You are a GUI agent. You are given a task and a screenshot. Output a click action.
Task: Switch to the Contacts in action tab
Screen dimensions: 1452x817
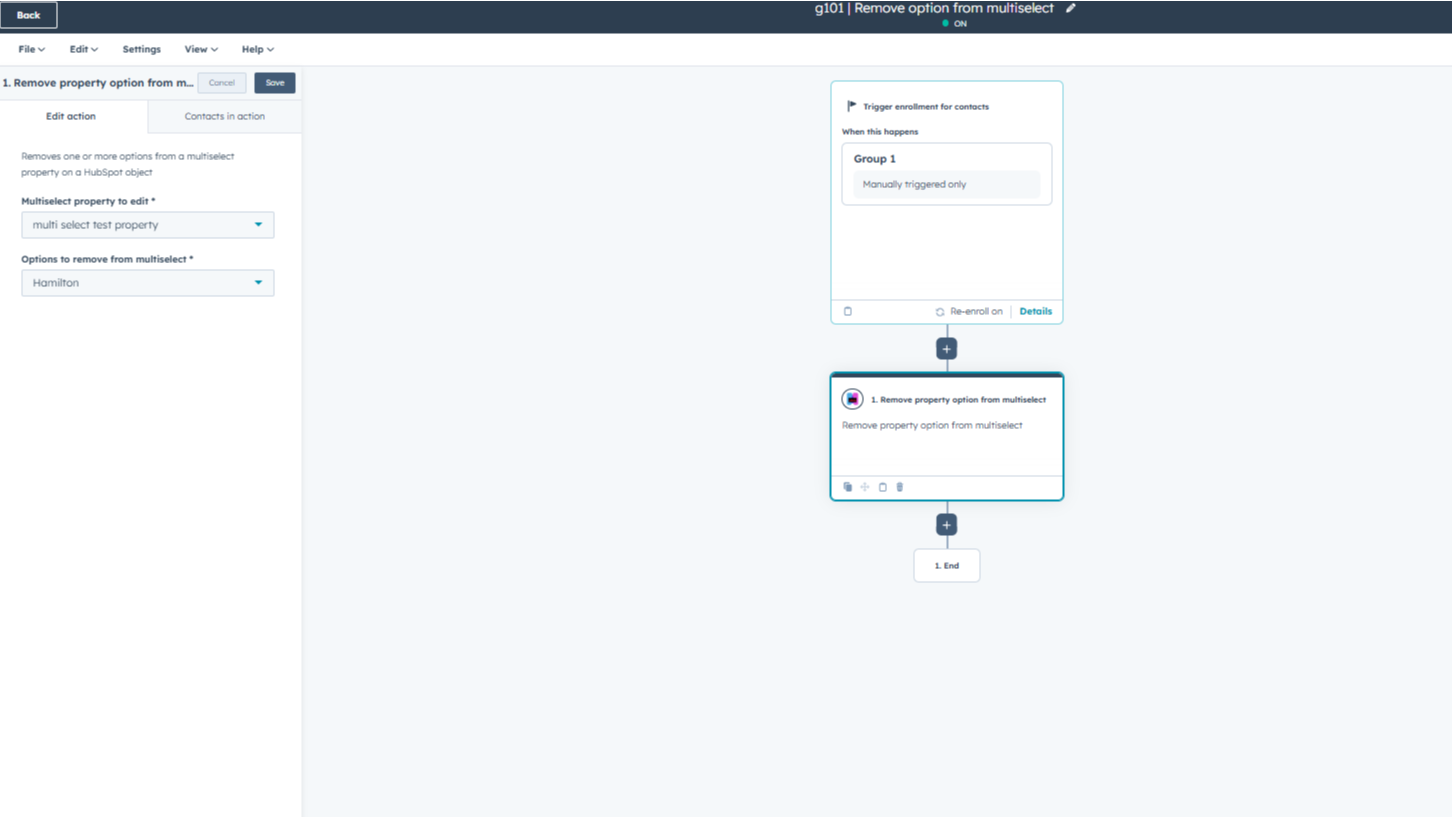pyautogui.click(x=224, y=116)
